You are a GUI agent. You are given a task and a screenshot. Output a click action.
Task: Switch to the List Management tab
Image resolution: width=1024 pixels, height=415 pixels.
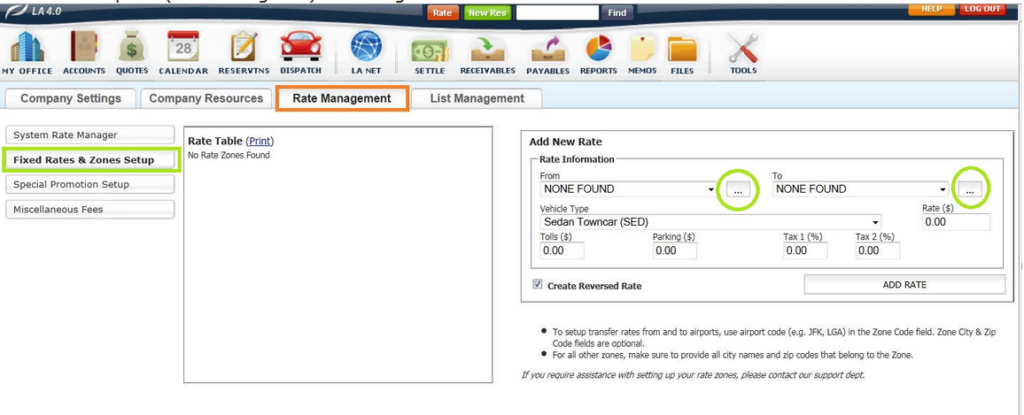pyautogui.click(x=476, y=98)
